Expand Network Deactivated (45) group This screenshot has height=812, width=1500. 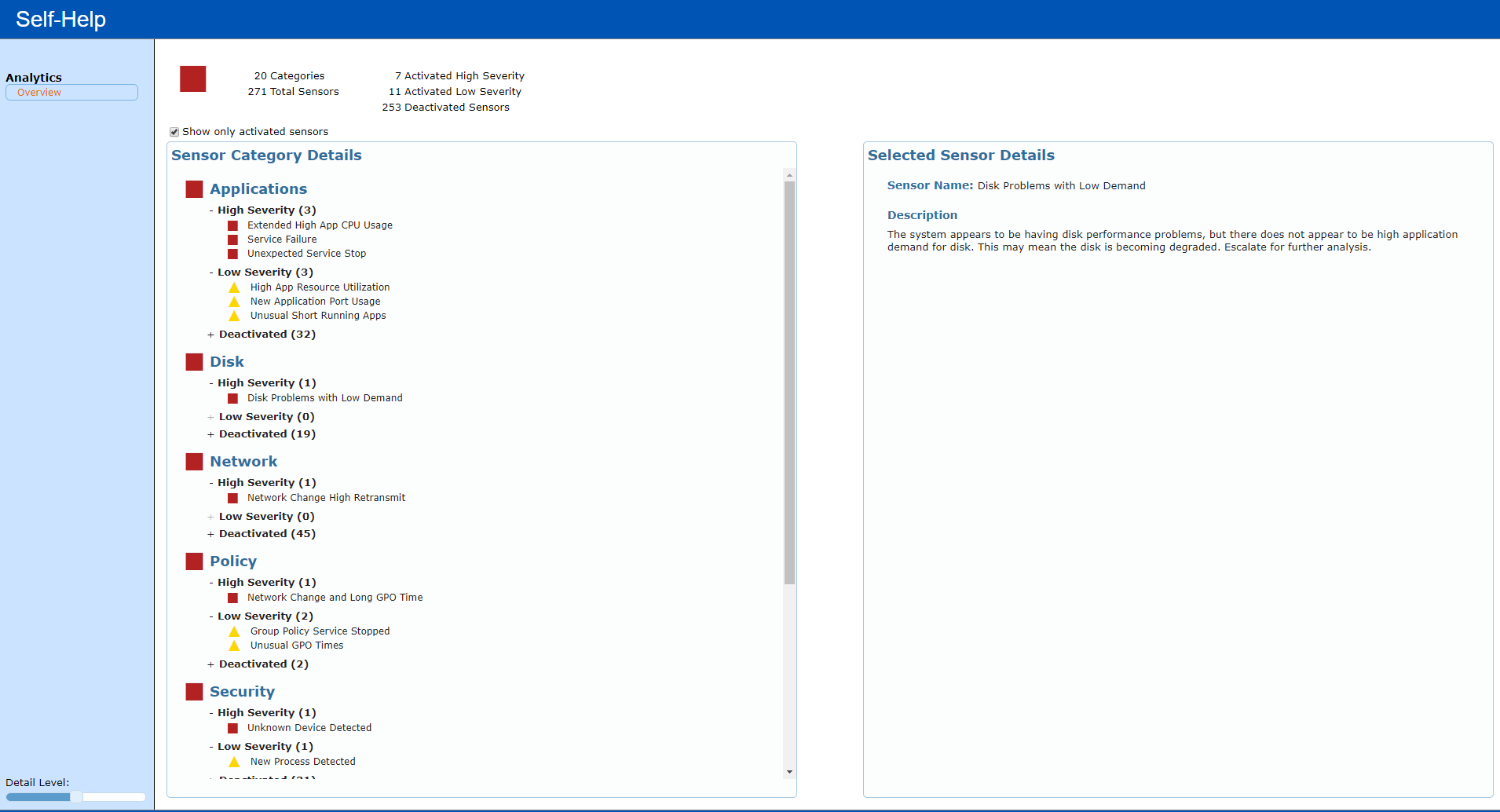tap(210, 534)
